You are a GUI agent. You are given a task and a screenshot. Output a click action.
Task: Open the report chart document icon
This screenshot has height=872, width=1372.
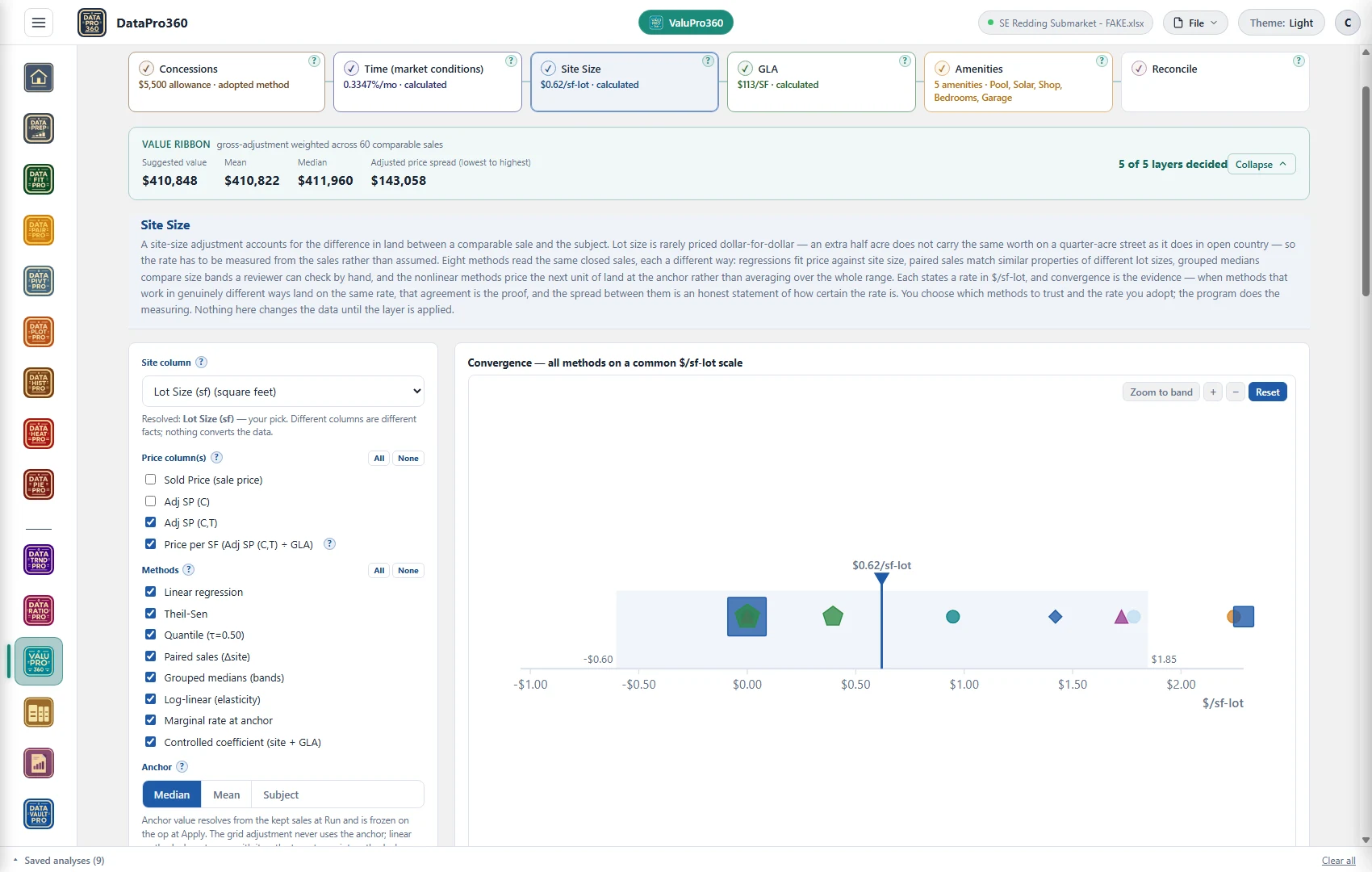(x=39, y=763)
